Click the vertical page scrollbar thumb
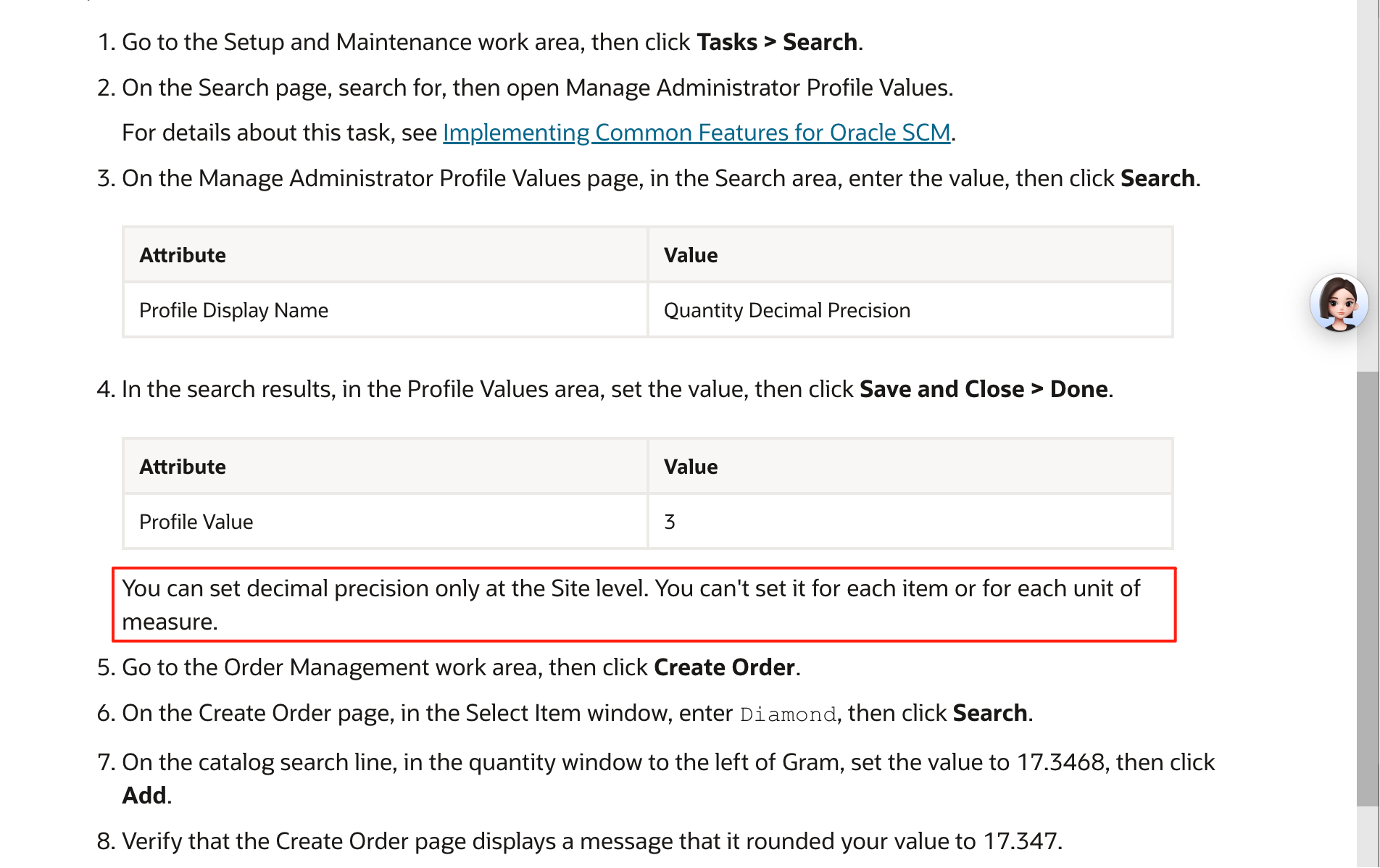The width and height of the screenshot is (1380, 868). [x=1368, y=588]
